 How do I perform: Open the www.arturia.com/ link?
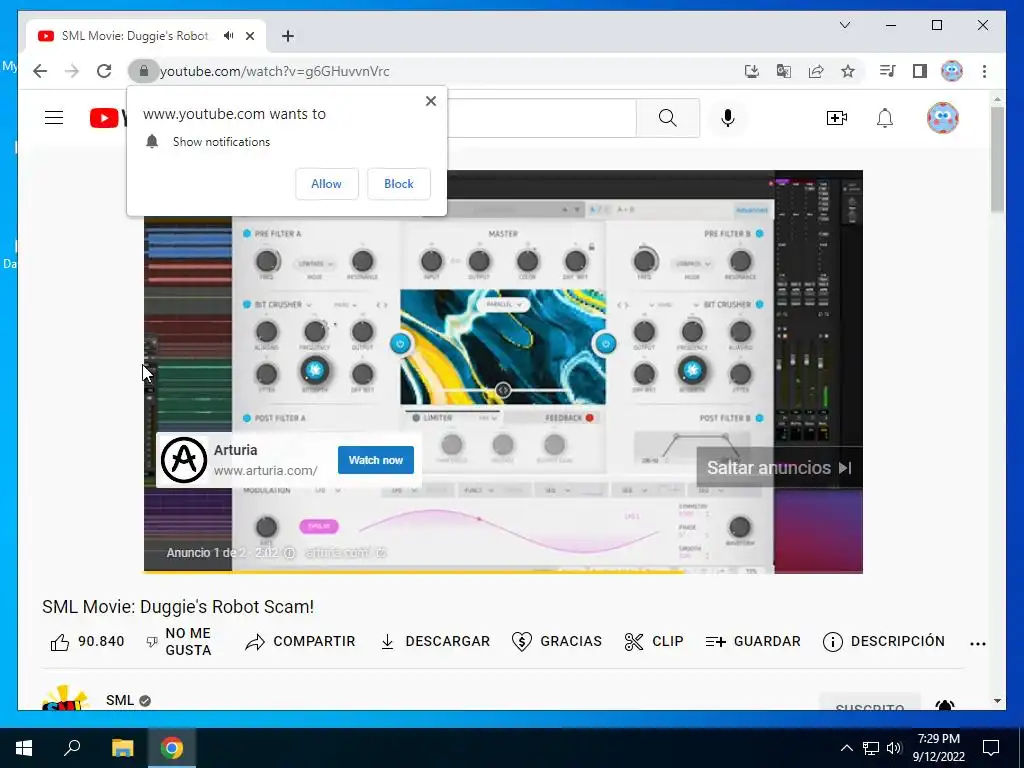(265, 470)
